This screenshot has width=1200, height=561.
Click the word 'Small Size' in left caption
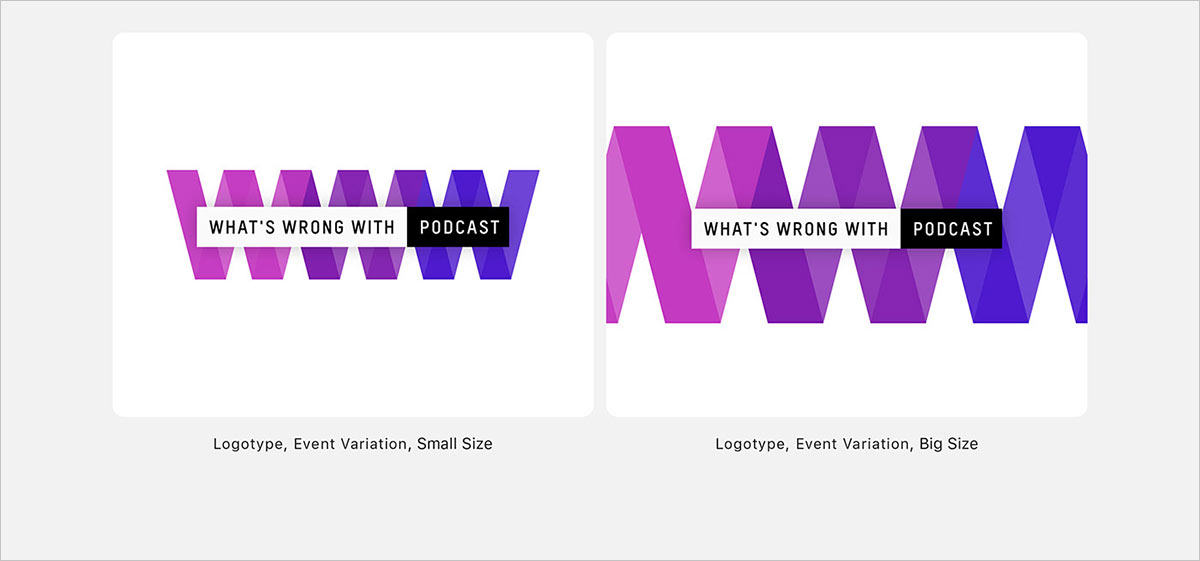[x=455, y=443]
